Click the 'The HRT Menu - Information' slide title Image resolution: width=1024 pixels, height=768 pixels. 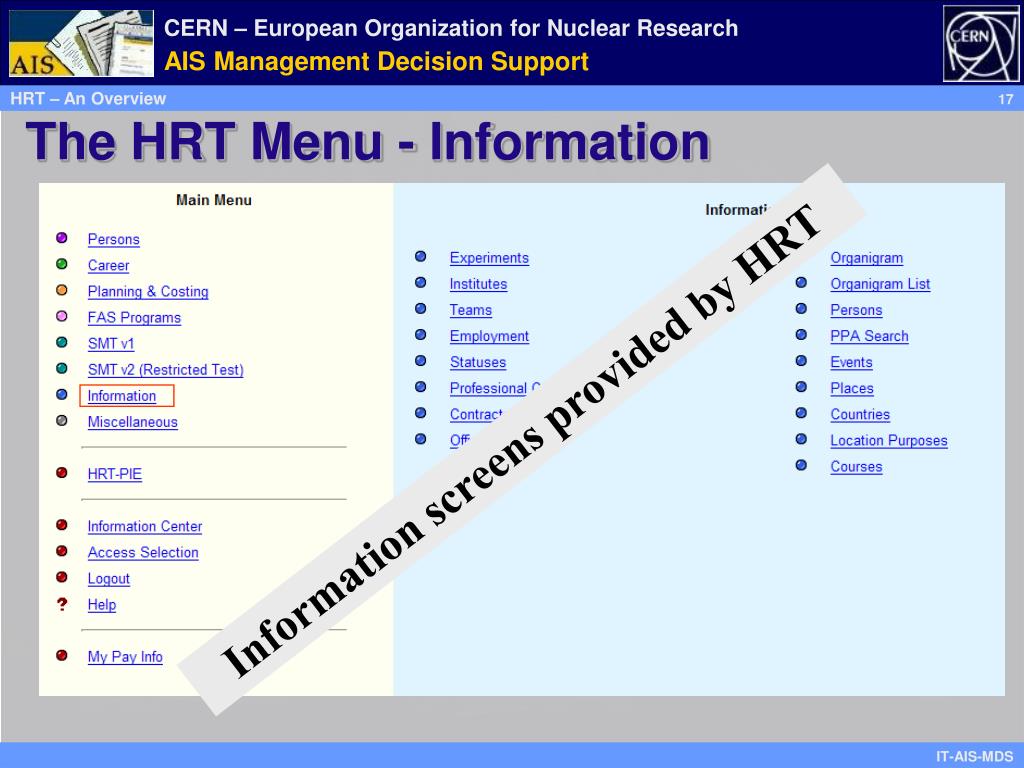tap(368, 141)
